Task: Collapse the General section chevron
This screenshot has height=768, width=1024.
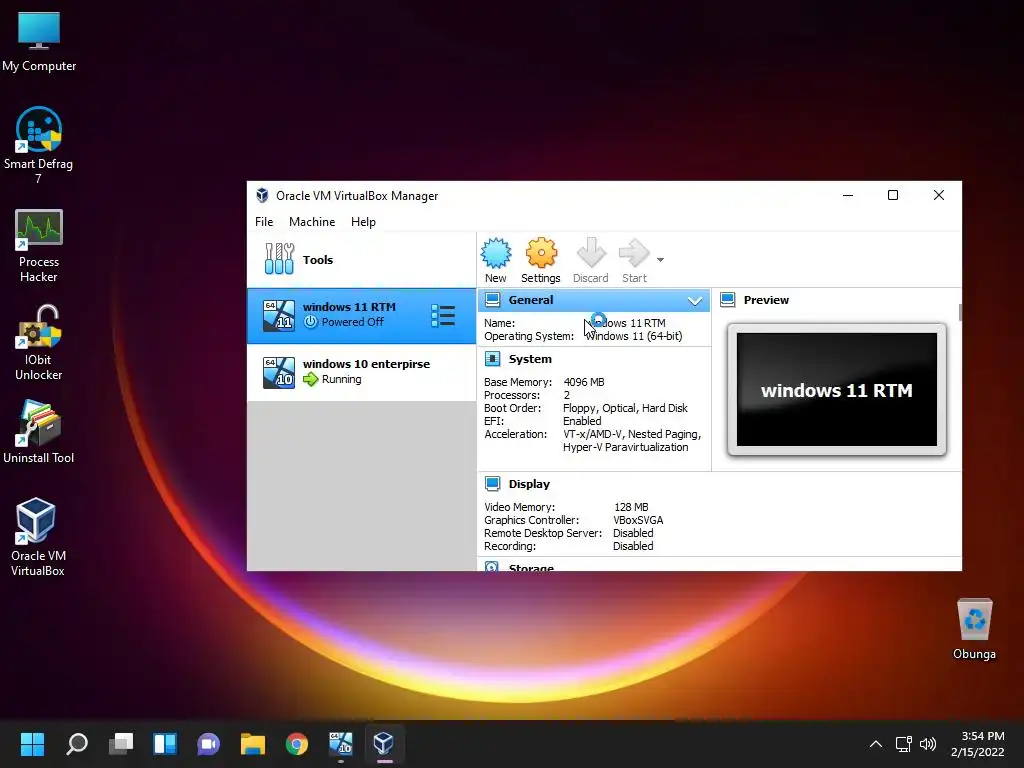Action: click(695, 300)
